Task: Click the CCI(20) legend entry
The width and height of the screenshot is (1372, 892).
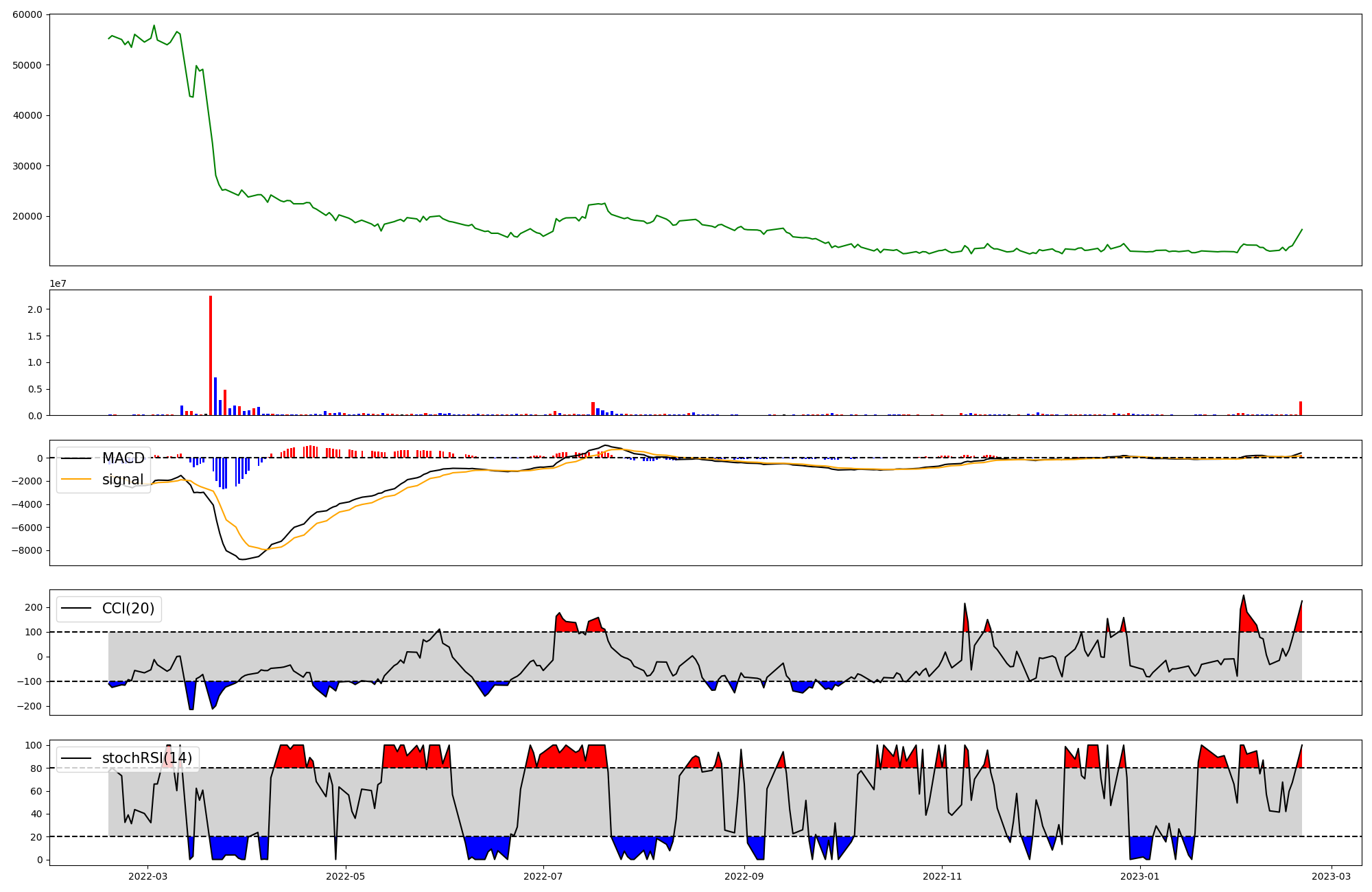Action: pos(128,609)
